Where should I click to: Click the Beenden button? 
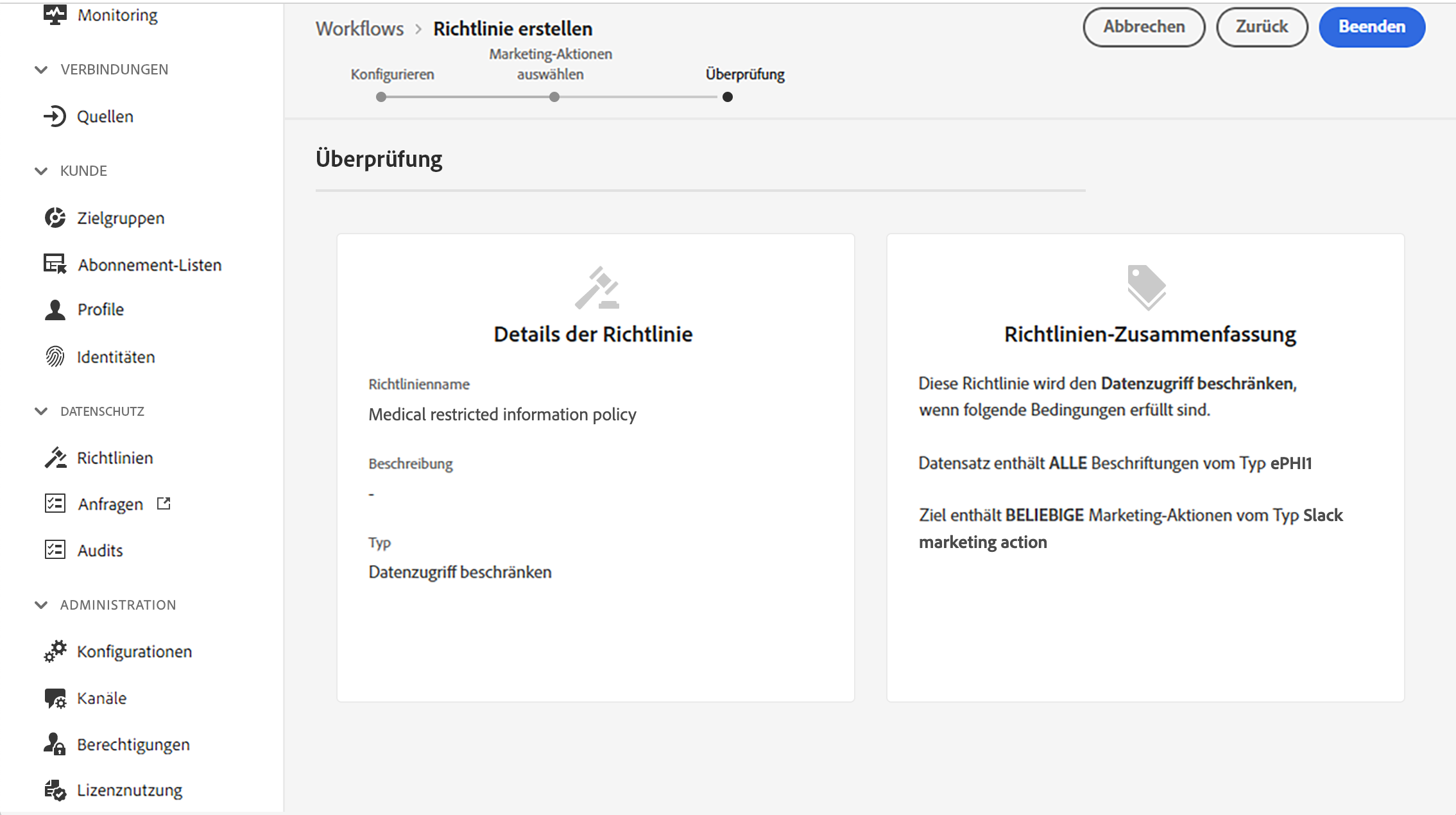(1371, 27)
